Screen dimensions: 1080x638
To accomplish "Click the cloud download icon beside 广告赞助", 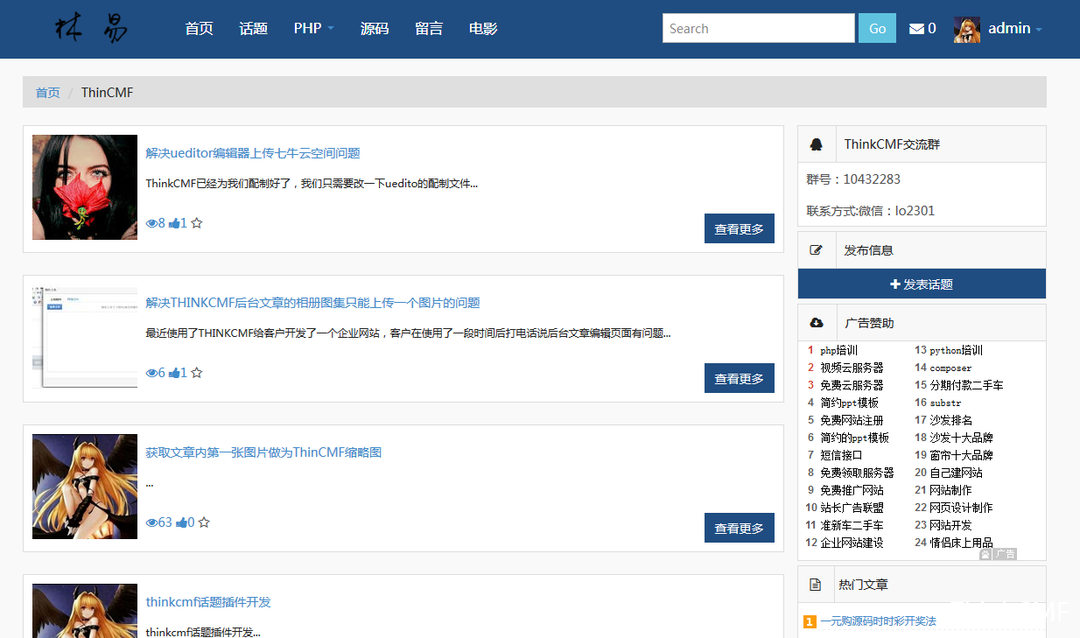I will tap(816, 322).
